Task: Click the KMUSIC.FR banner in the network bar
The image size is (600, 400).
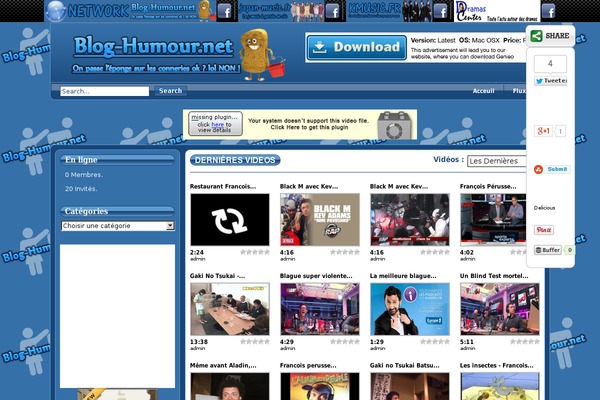Action: pos(389,11)
